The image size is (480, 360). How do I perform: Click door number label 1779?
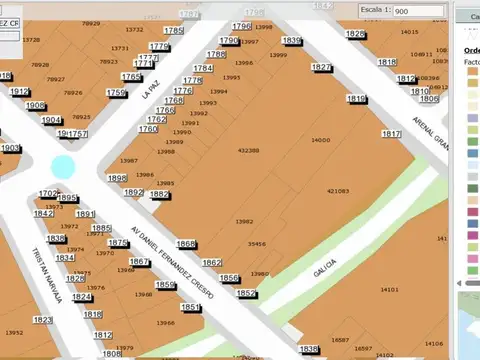pos(159,46)
